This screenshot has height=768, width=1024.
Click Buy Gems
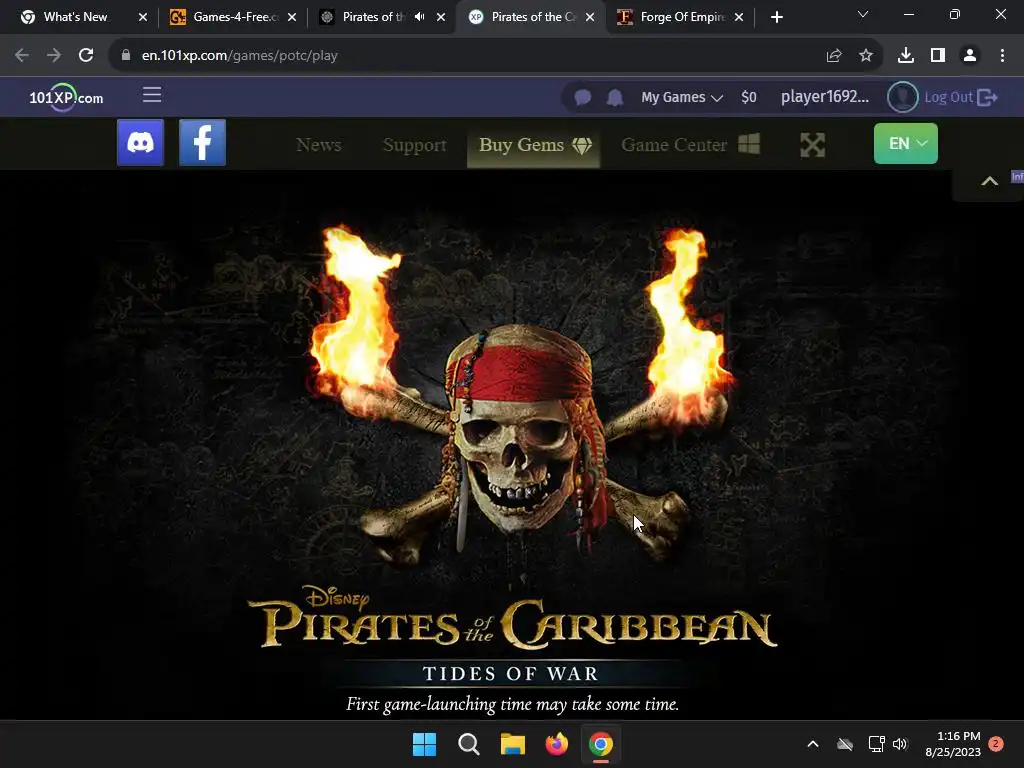click(x=534, y=144)
